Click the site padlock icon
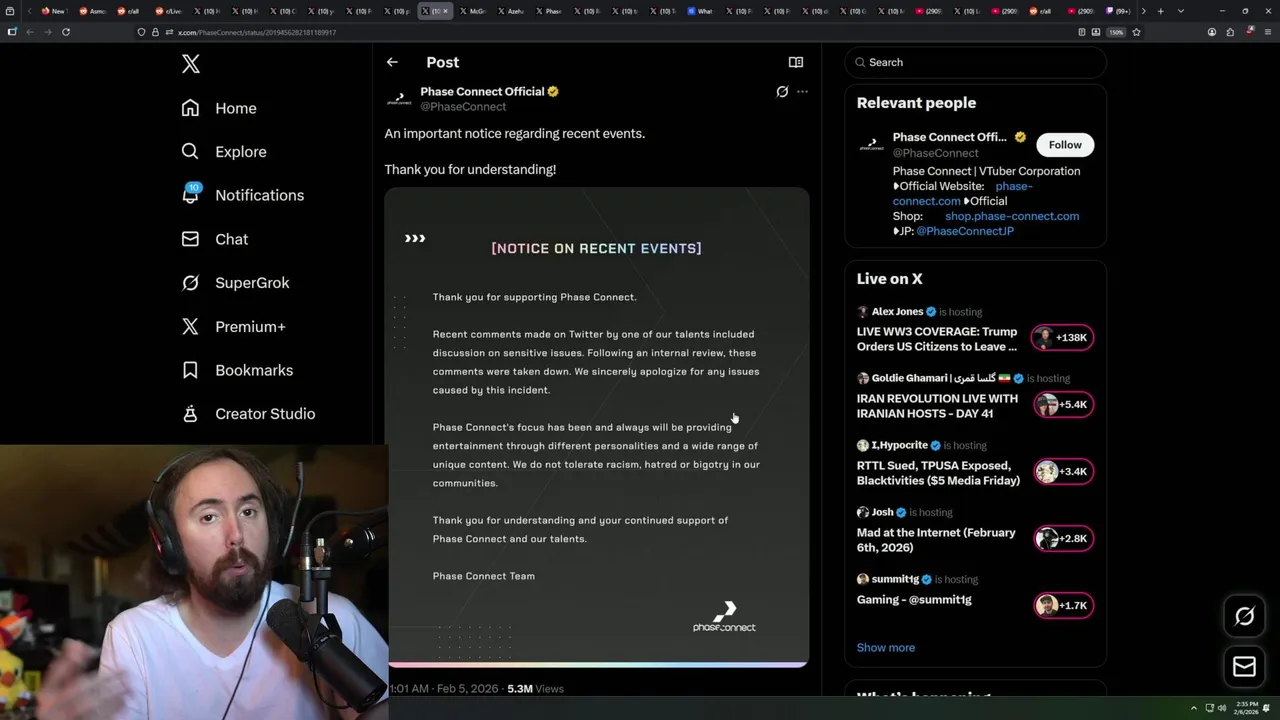The height and width of the screenshot is (720, 1280). coord(155,32)
